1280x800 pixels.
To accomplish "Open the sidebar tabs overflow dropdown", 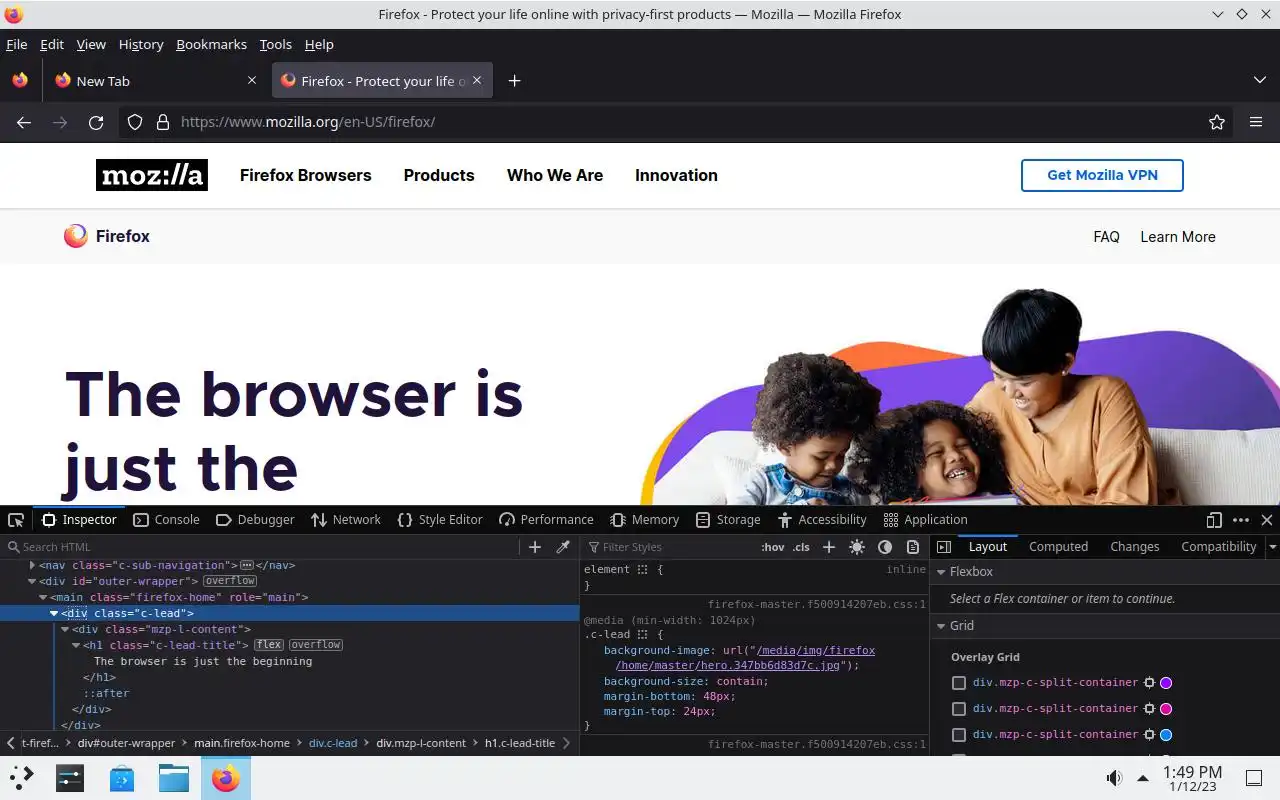I will [x=1272, y=547].
